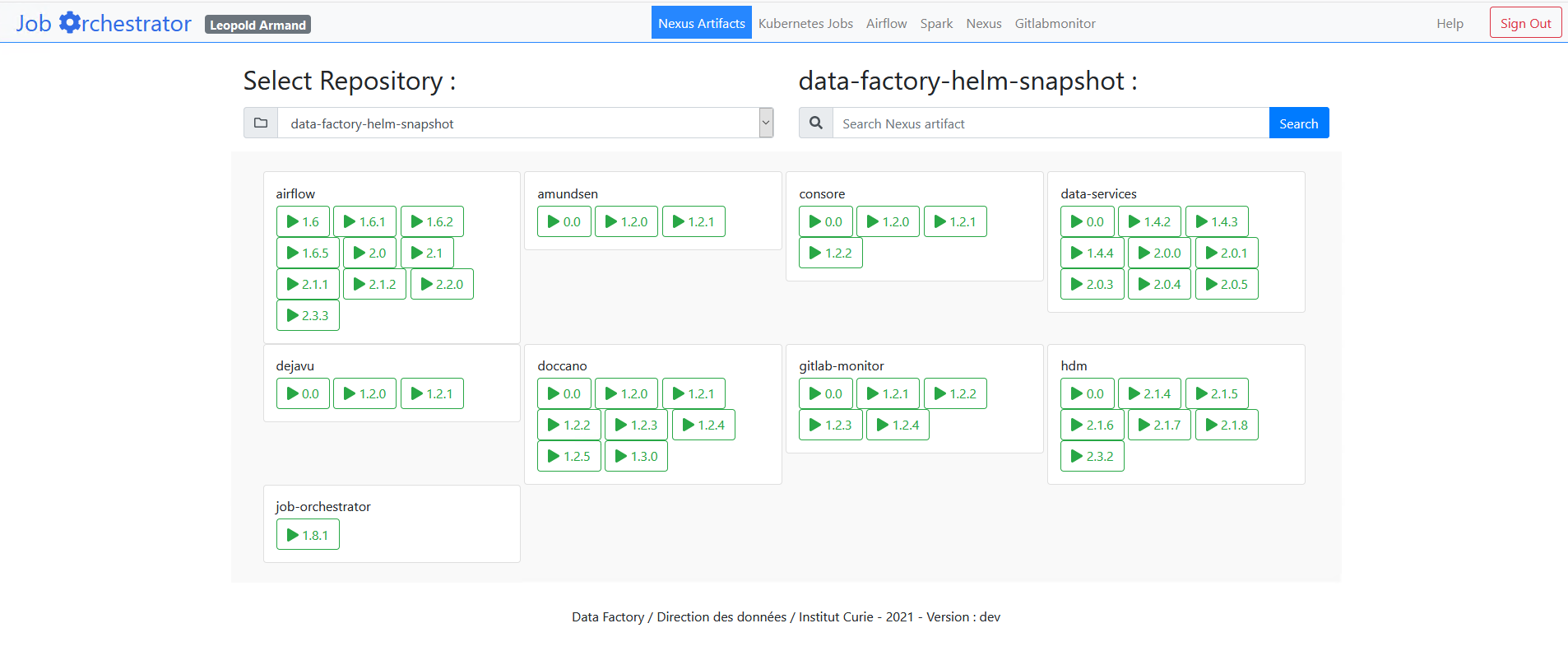Open the Kubernetes Jobs tab
This screenshot has height=665, width=1568.
pos(805,23)
